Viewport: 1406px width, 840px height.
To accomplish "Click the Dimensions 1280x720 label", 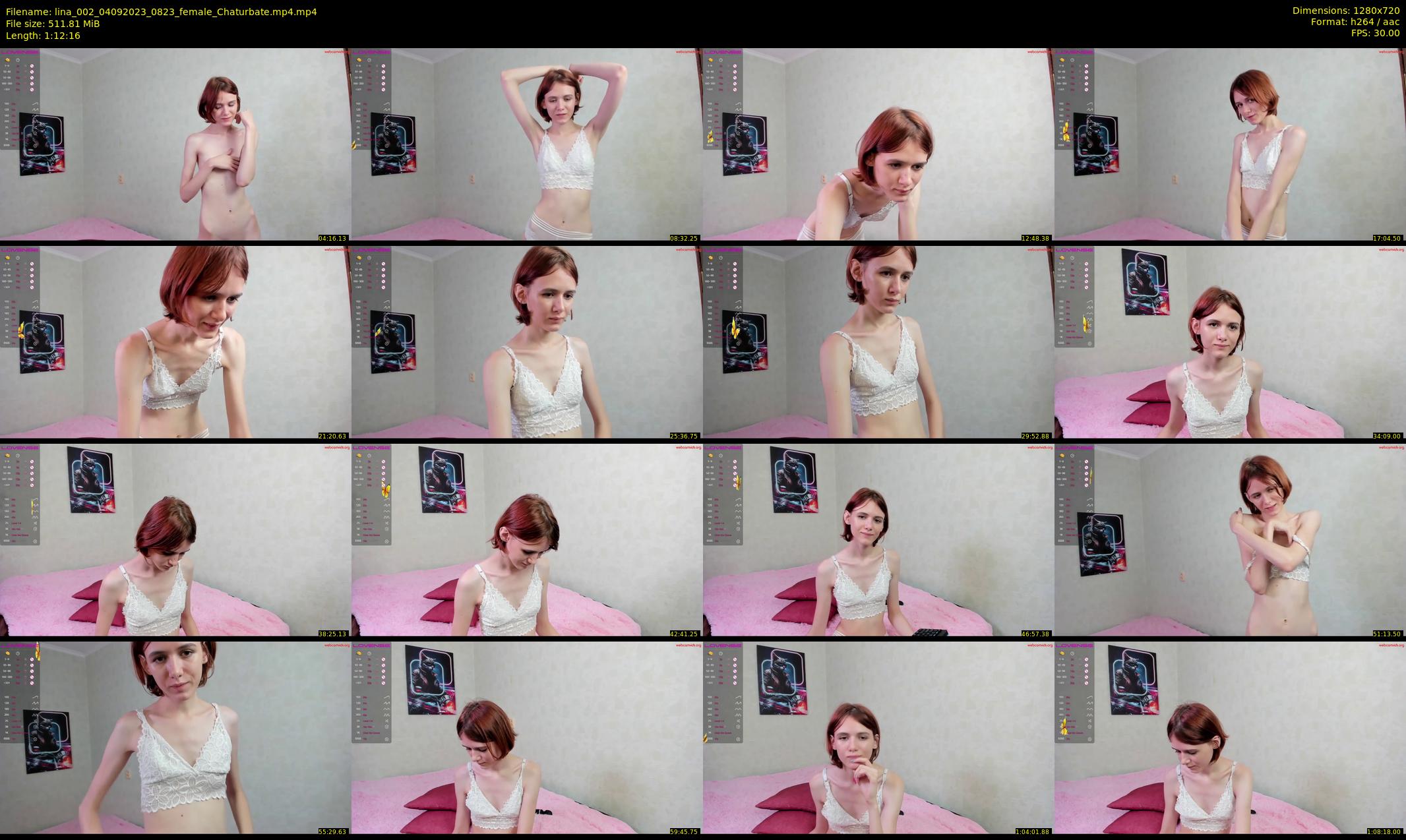I will pos(1345,11).
